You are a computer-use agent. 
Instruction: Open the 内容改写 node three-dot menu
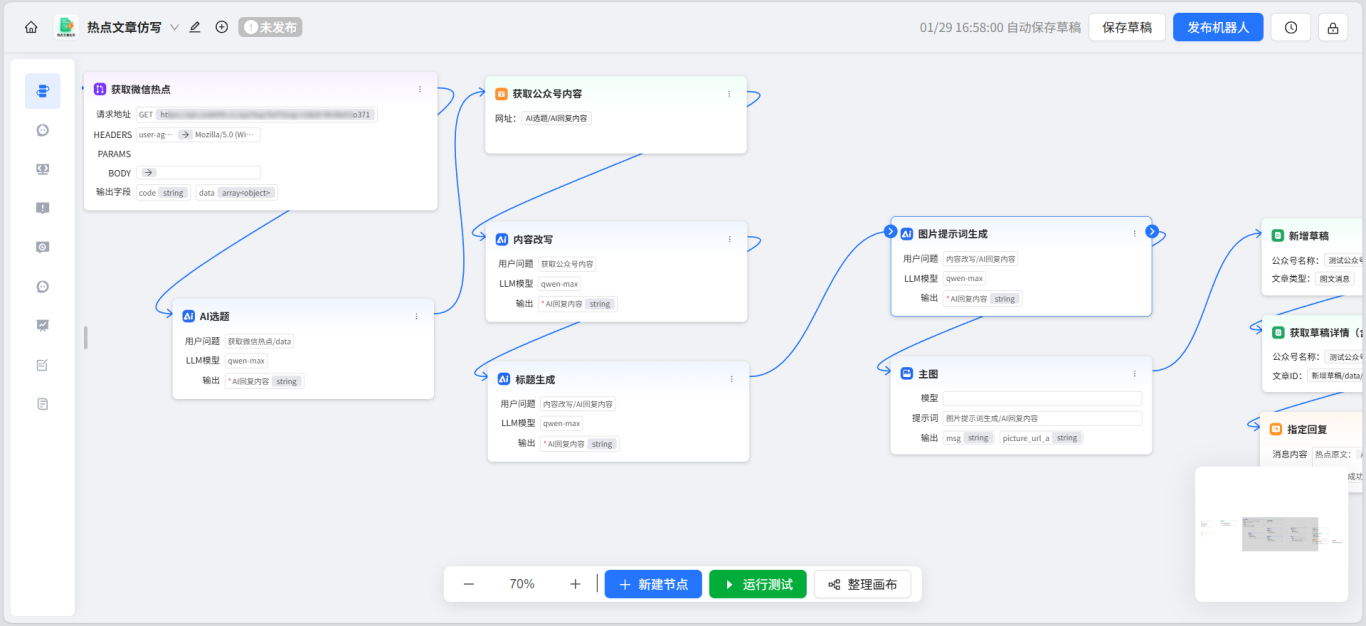tap(729, 239)
